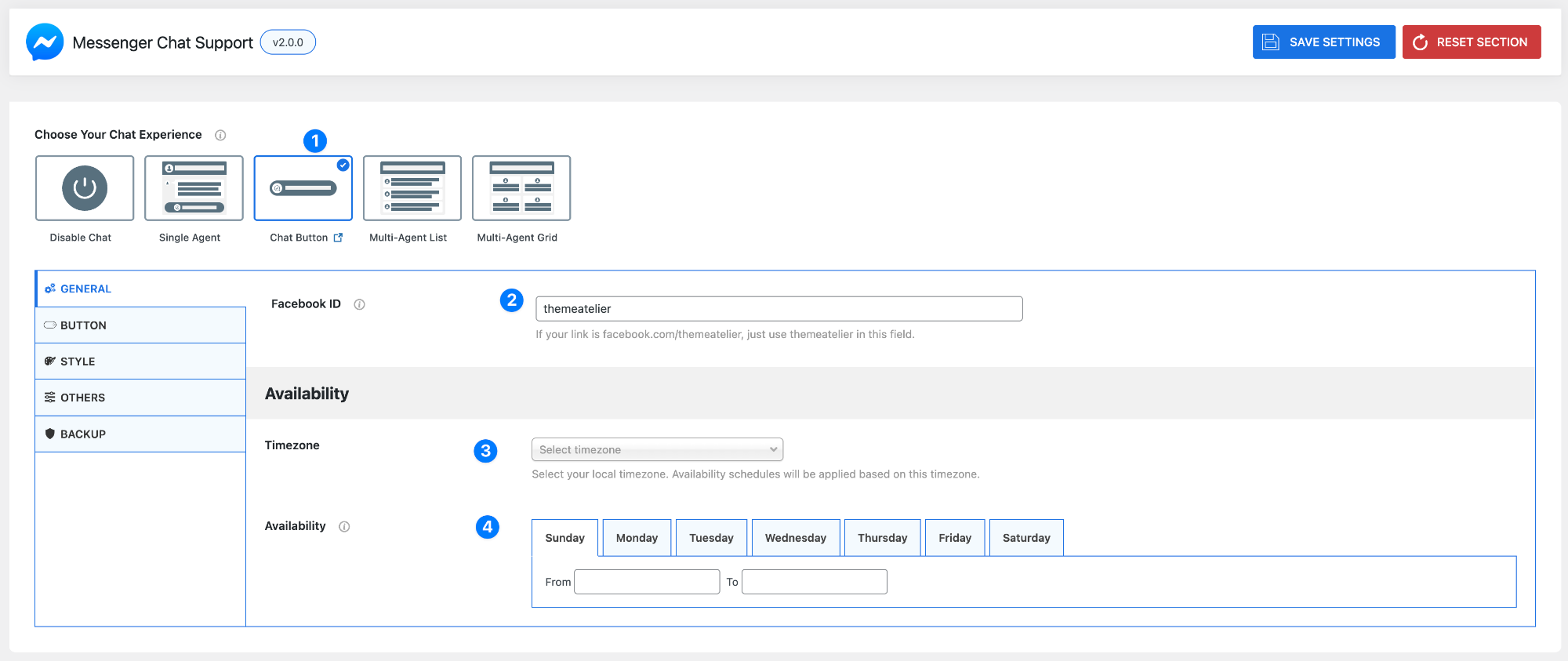Click the Messenger logo icon
1568x661 pixels.
click(x=45, y=42)
